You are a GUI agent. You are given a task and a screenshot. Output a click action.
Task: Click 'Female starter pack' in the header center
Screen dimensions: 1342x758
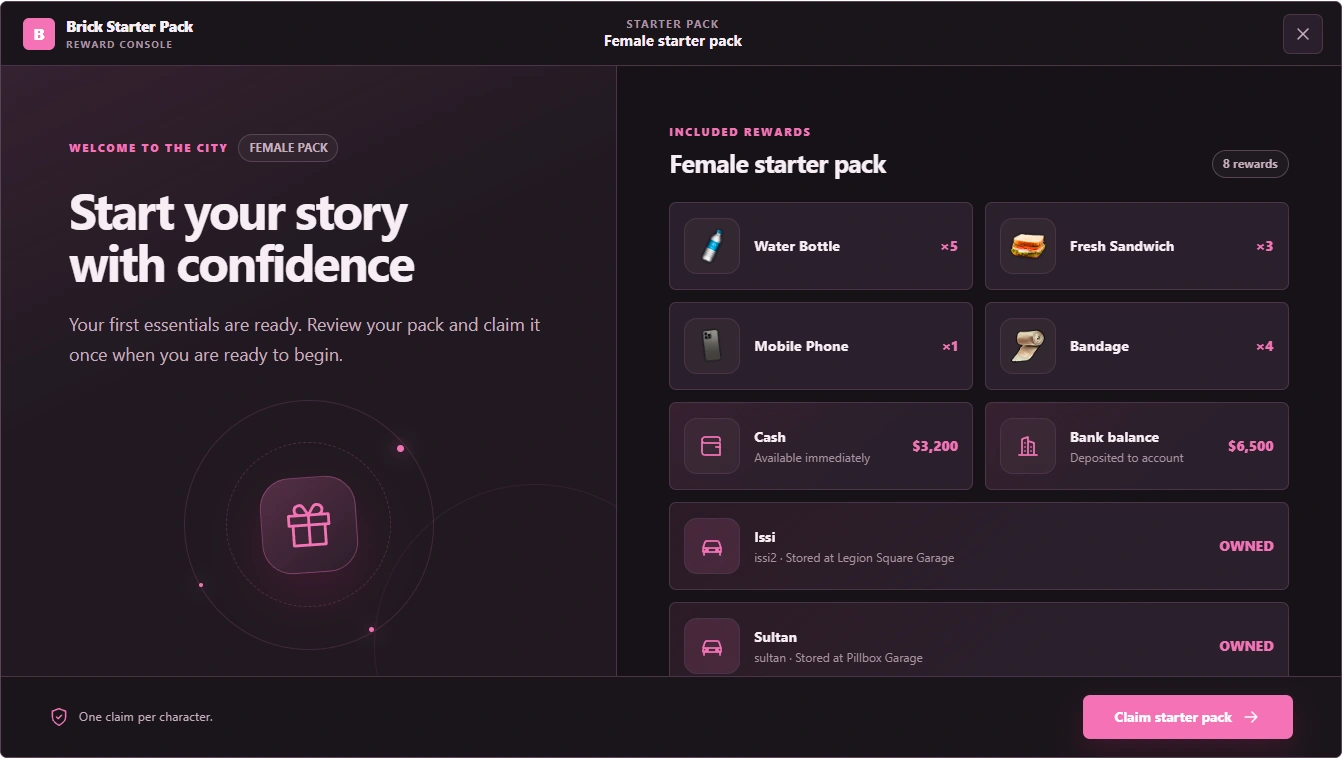(673, 41)
